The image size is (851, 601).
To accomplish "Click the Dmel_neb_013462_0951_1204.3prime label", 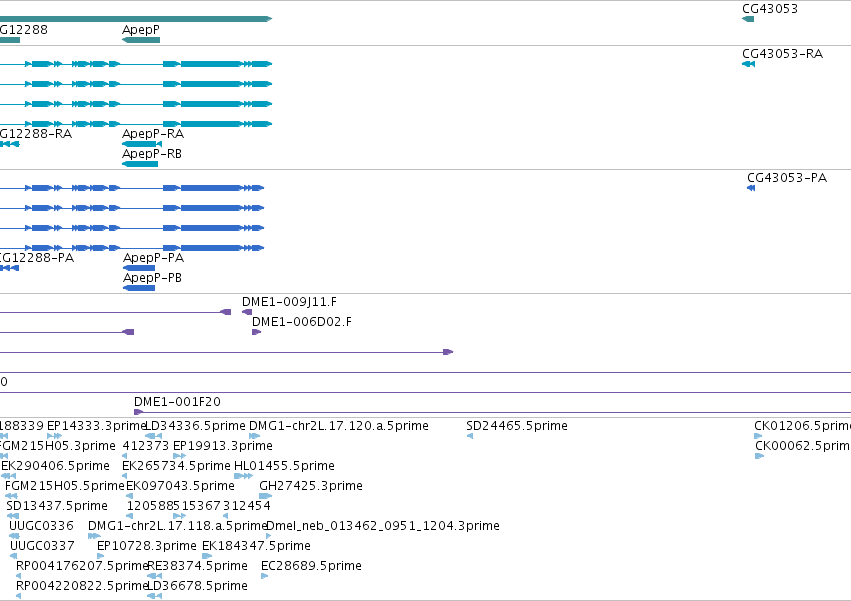I will pyautogui.click(x=383, y=526).
